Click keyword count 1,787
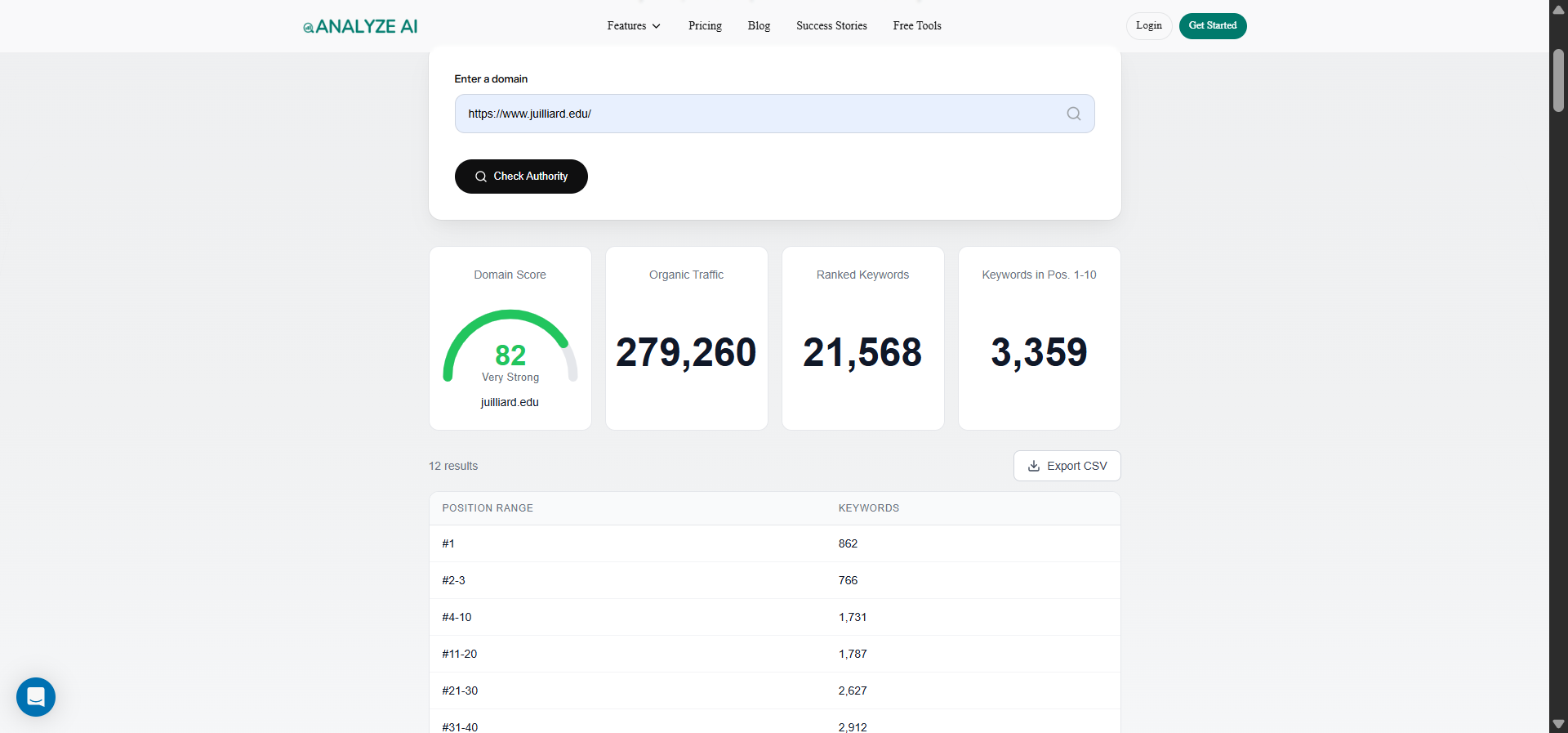This screenshot has height=733, width=1568. pyautogui.click(x=853, y=654)
